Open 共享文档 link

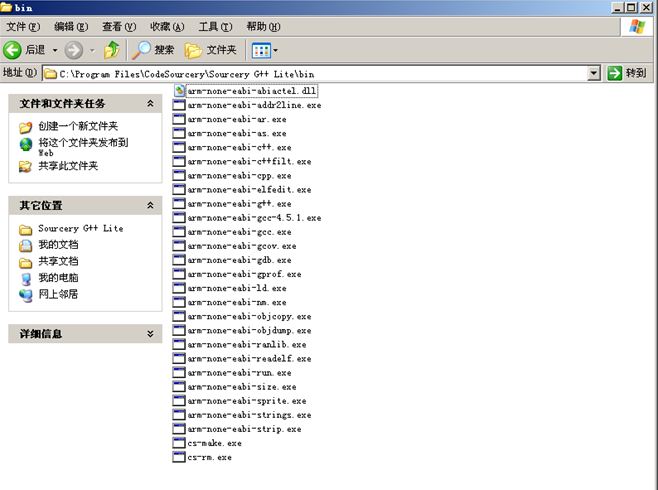click(x=58, y=261)
